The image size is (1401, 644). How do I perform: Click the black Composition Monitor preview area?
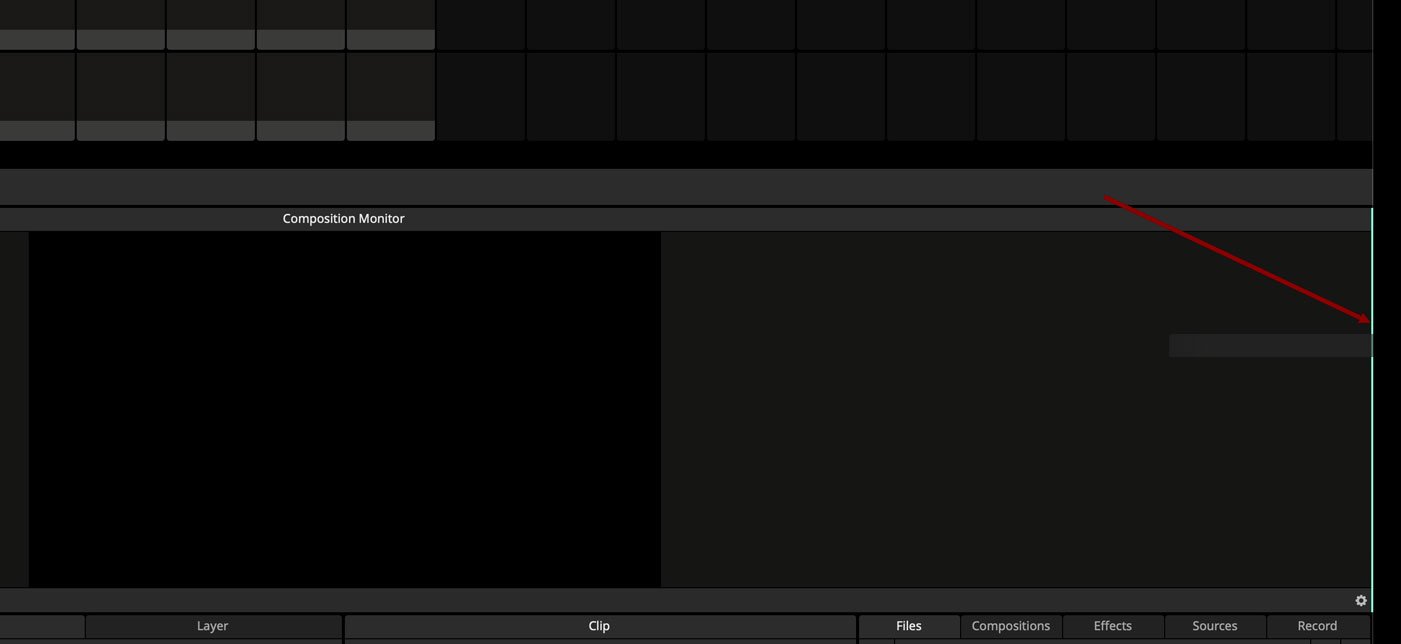point(344,409)
